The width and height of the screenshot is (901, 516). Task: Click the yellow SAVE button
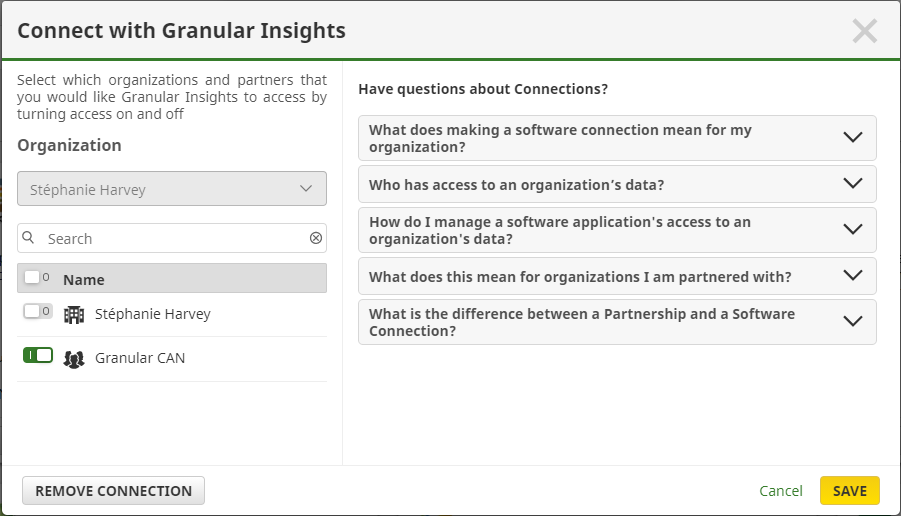[849, 491]
